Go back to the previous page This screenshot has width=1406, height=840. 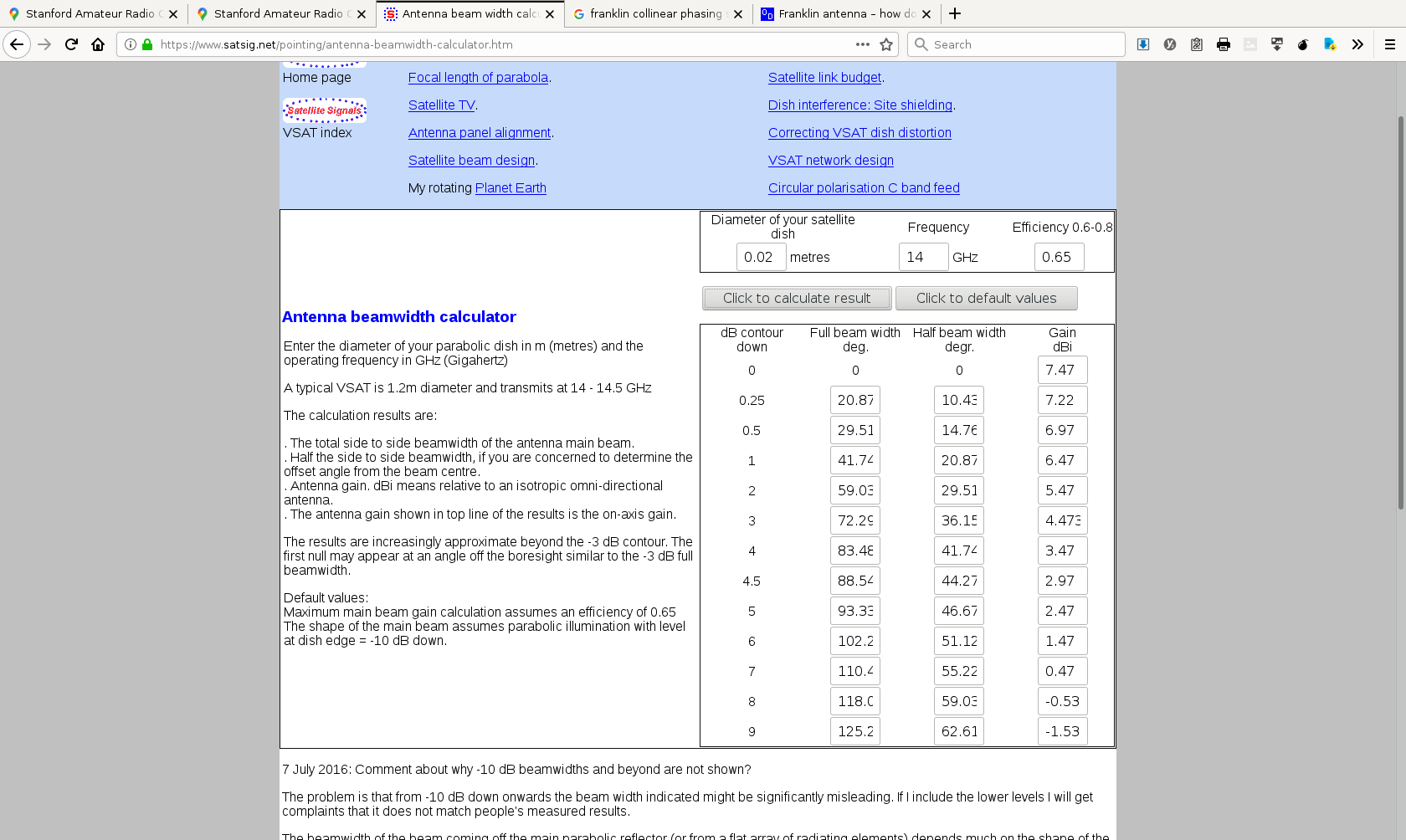pyautogui.click(x=17, y=44)
